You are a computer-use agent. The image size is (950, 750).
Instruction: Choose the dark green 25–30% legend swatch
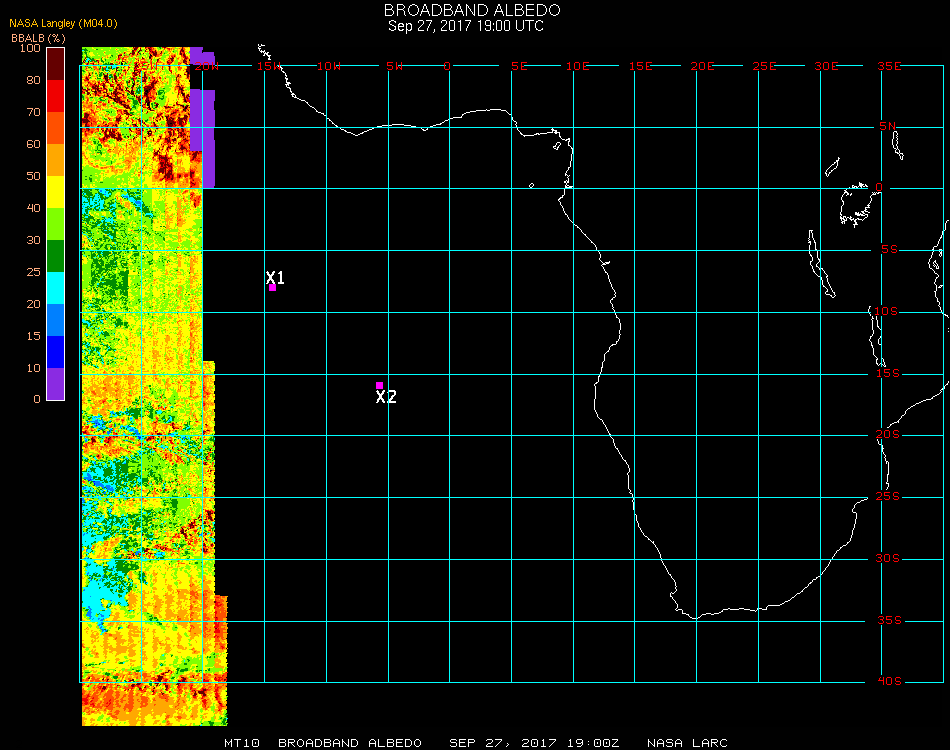[x=56, y=256]
